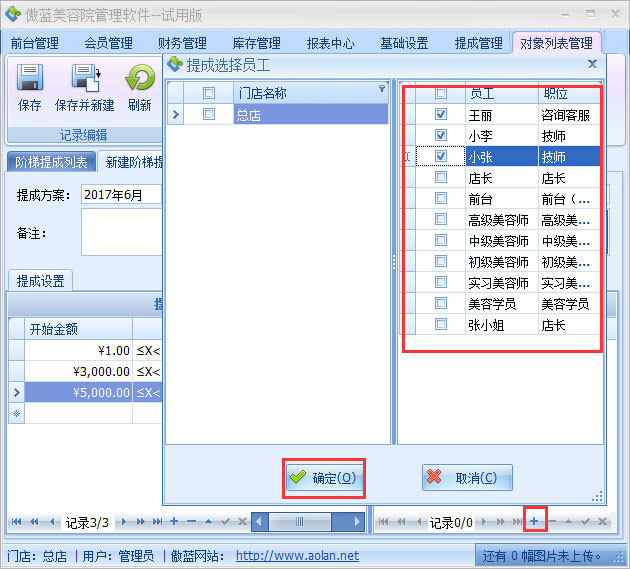Viewport: 630px width, 569px height.
Task: Close the 提成选择员工 dialog with the X
Action: (592, 64)
